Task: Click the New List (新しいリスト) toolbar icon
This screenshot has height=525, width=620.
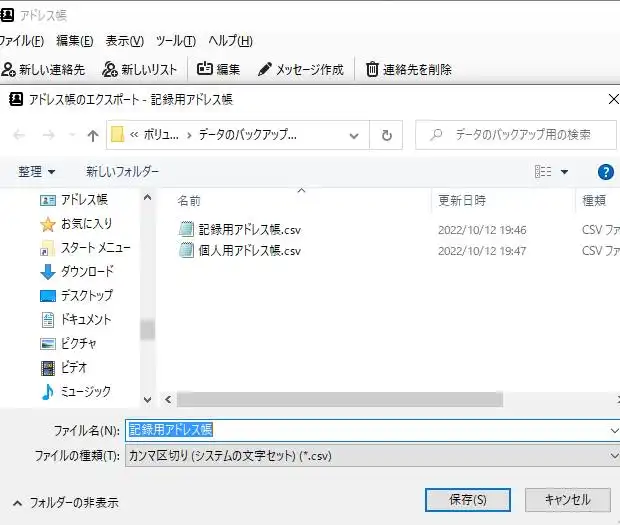Action: (110, 70)
